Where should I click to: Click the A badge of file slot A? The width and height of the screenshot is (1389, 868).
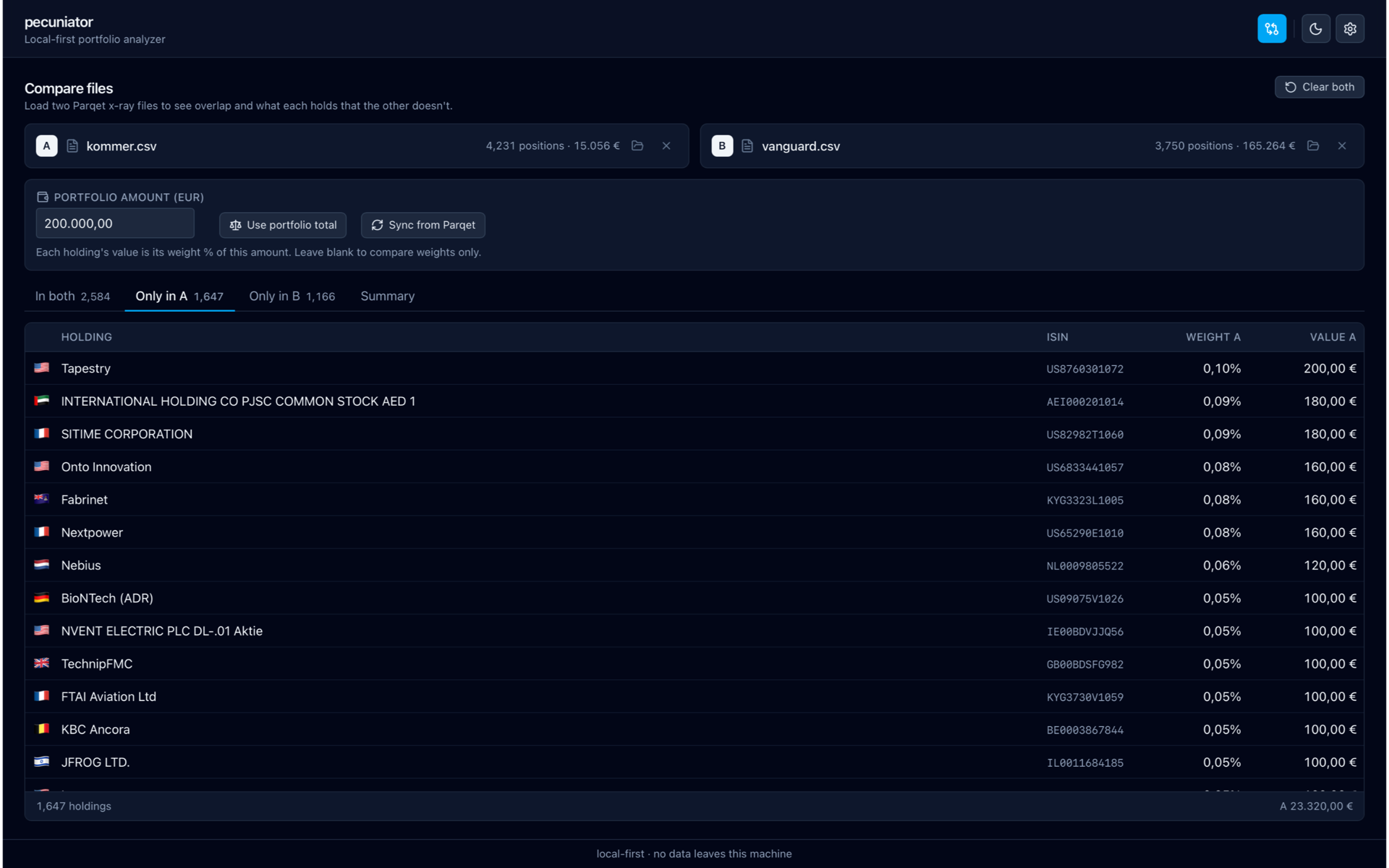click(46, 145)
